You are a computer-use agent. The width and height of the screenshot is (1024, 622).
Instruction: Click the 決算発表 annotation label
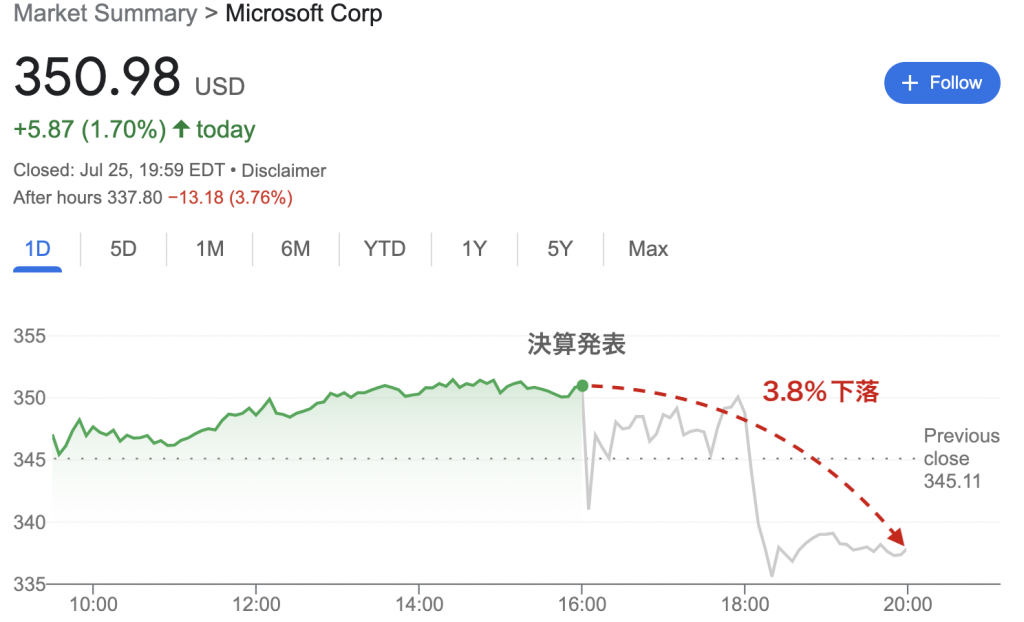point(576,344)
